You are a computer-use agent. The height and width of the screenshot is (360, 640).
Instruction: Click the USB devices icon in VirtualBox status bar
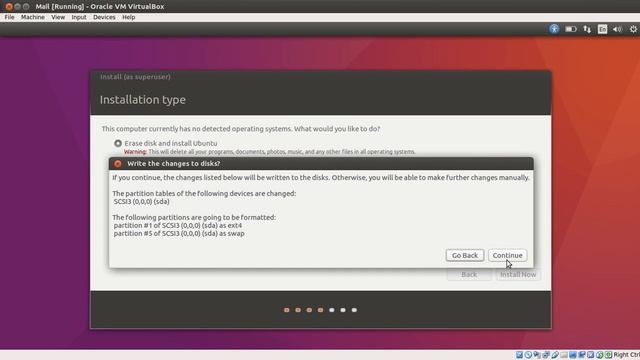tap(555, 355)
